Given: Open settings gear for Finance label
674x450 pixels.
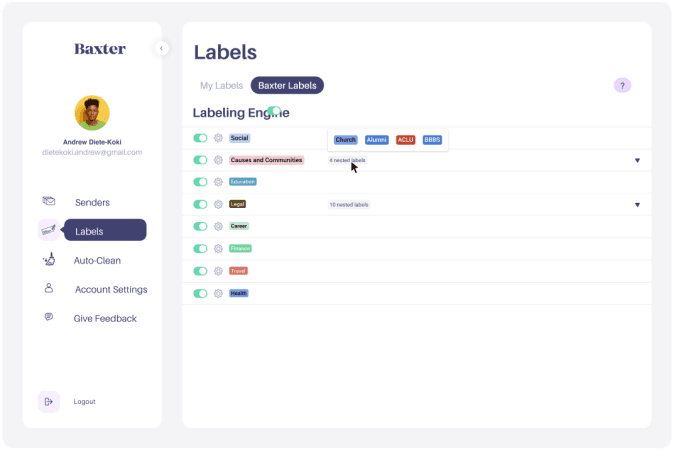Looking at the screenshot, I should click(x=218, y=248).
